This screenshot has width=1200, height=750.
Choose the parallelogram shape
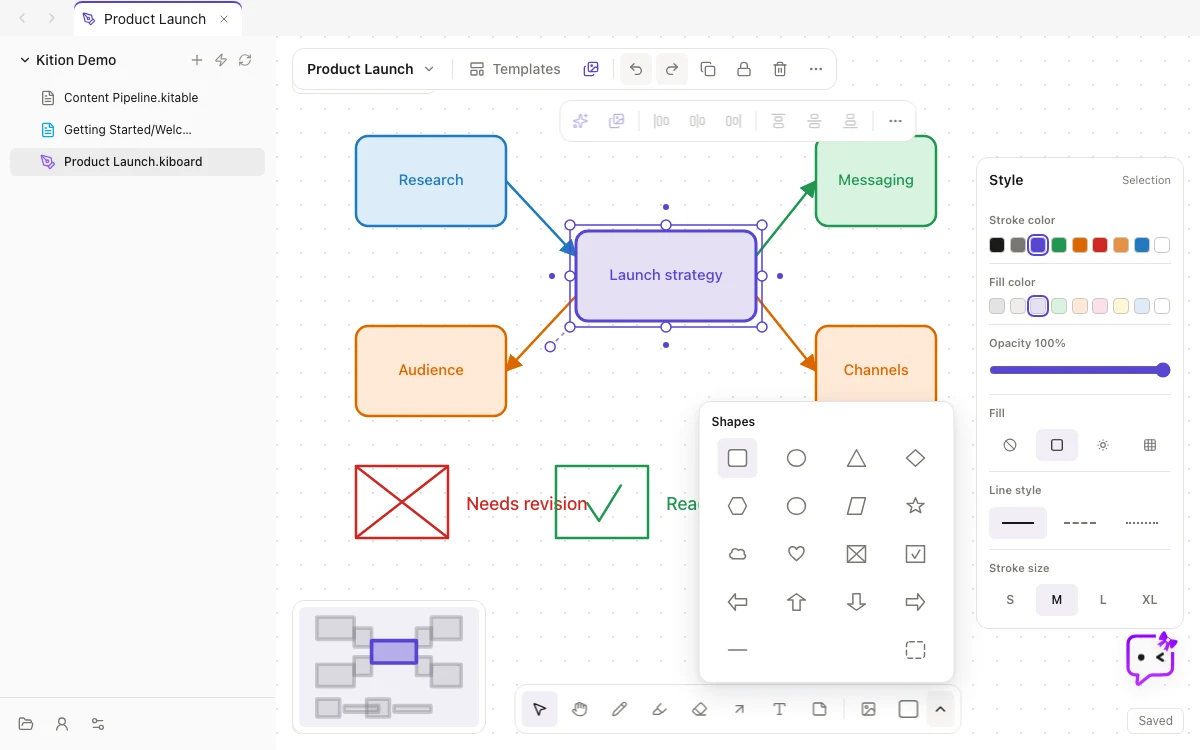click(x=856, y=506)
